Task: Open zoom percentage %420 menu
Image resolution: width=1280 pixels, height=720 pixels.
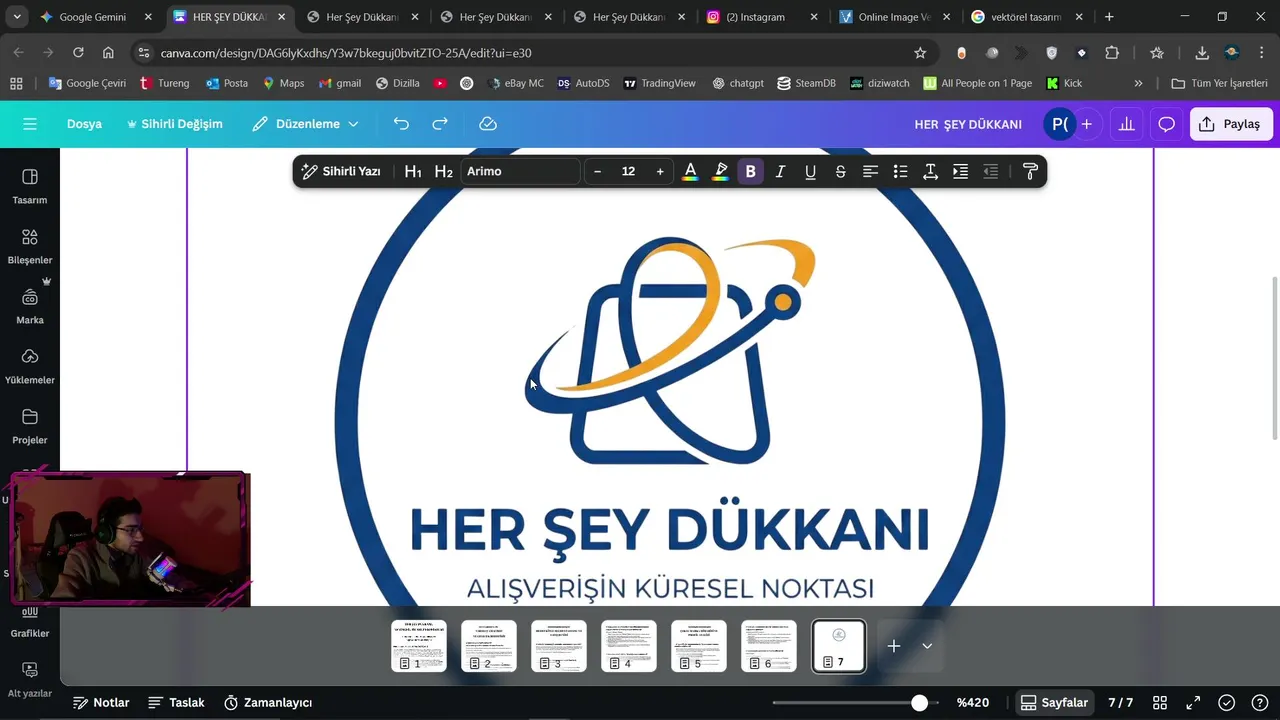Action: point(973,703)
